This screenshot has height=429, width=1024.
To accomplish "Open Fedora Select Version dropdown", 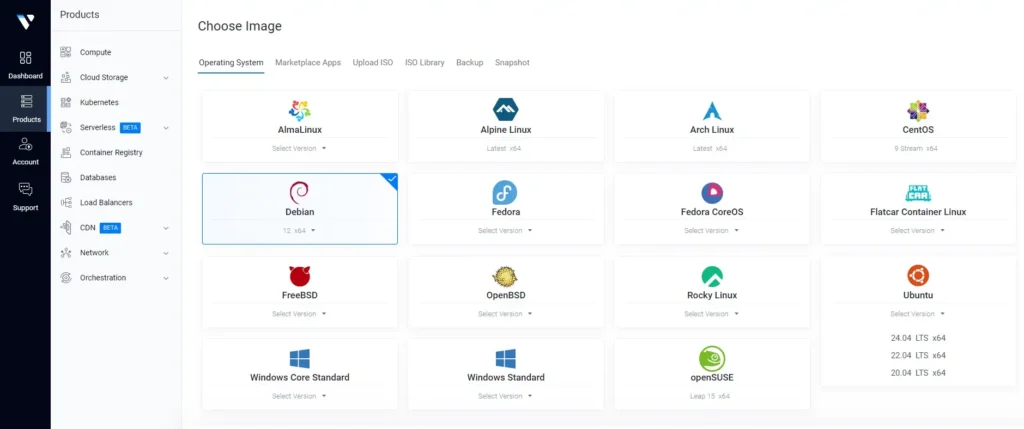I will pyautogui.click(x=505, y=230).
